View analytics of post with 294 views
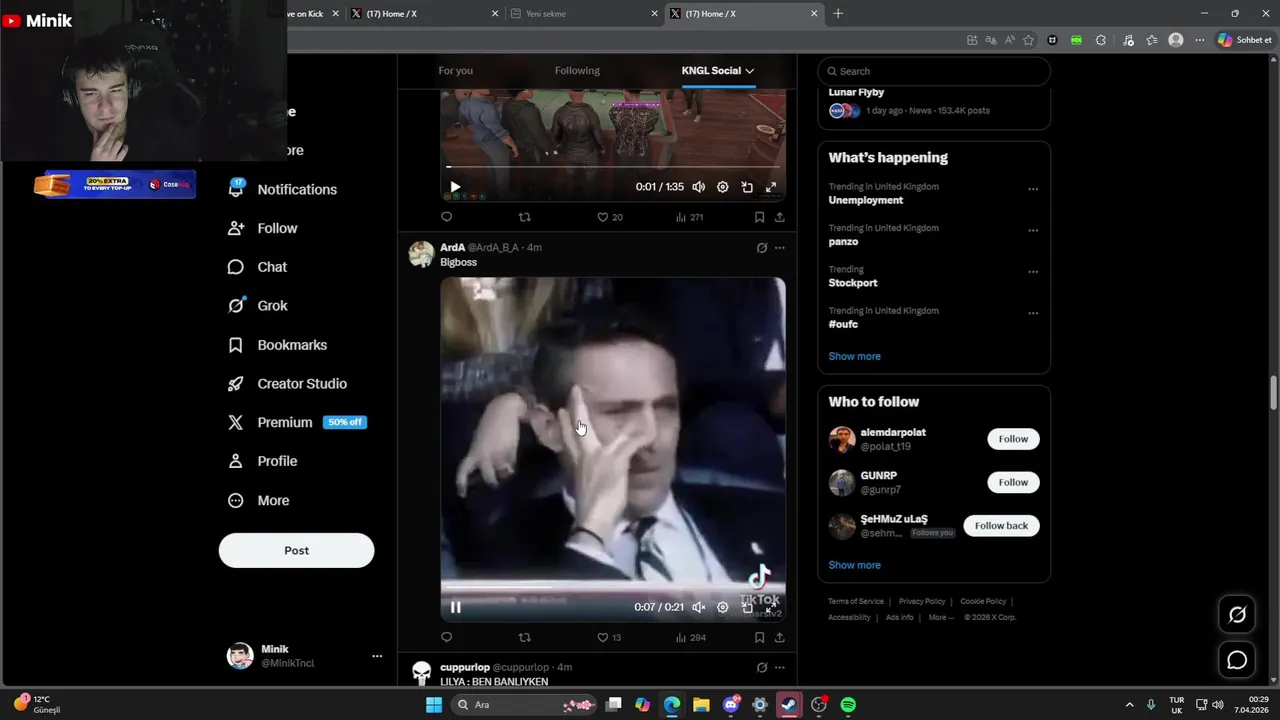Screen dimensions: 1280x720 690,637
